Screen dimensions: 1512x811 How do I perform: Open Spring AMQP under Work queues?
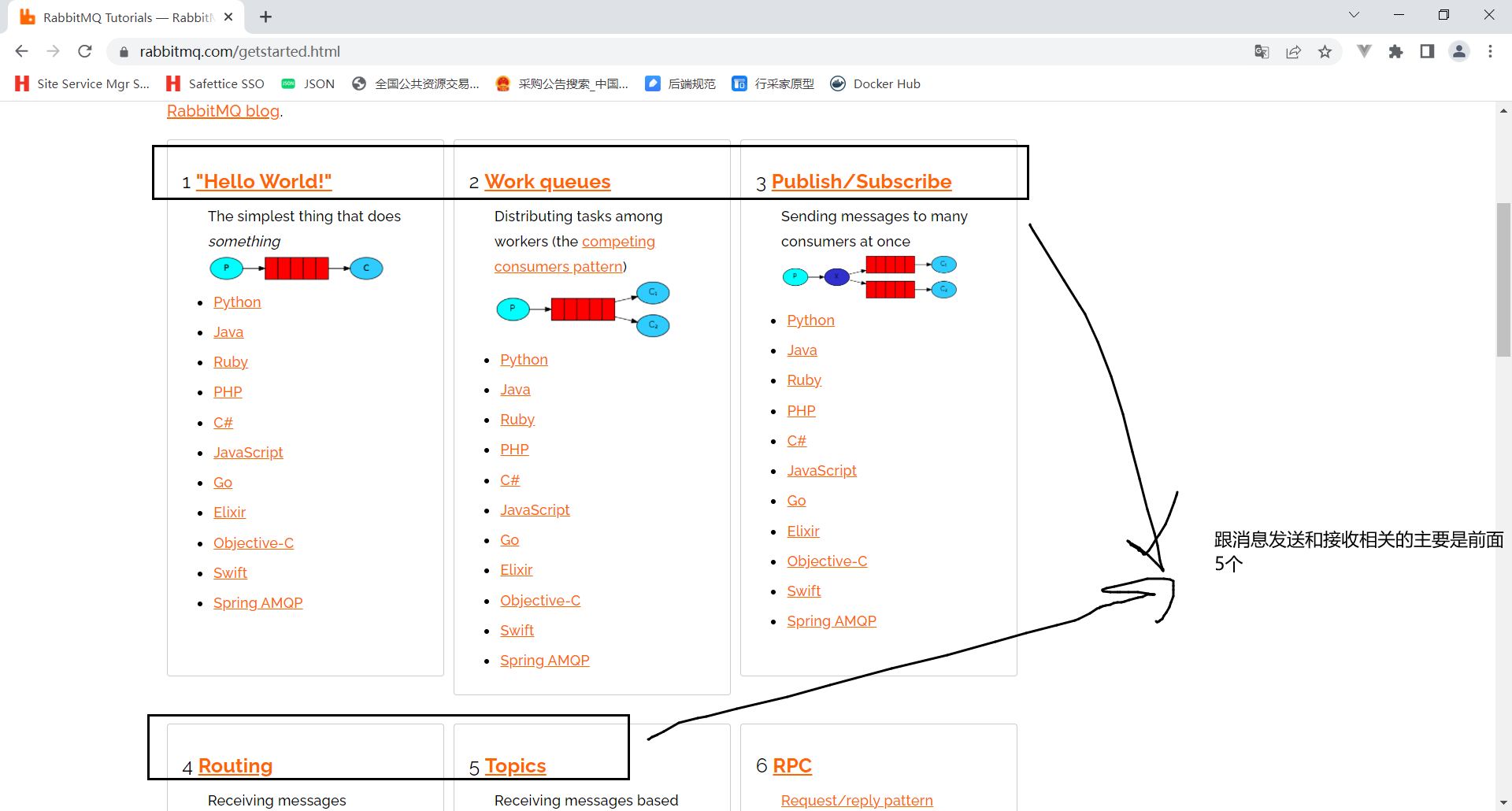pyautogui.click(x=545, y=660)
